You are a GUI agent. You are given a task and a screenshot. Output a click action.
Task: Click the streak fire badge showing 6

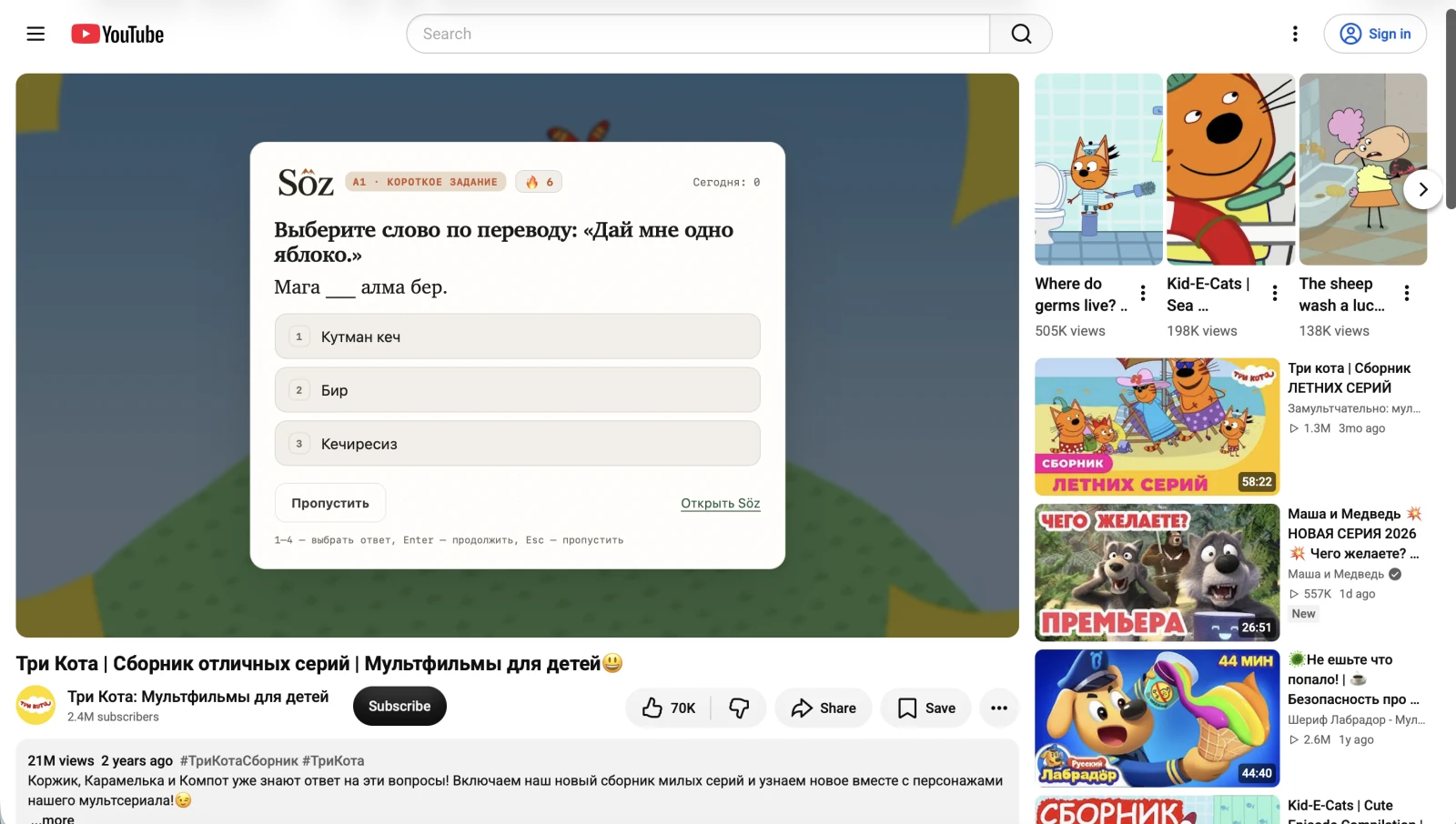539,182
